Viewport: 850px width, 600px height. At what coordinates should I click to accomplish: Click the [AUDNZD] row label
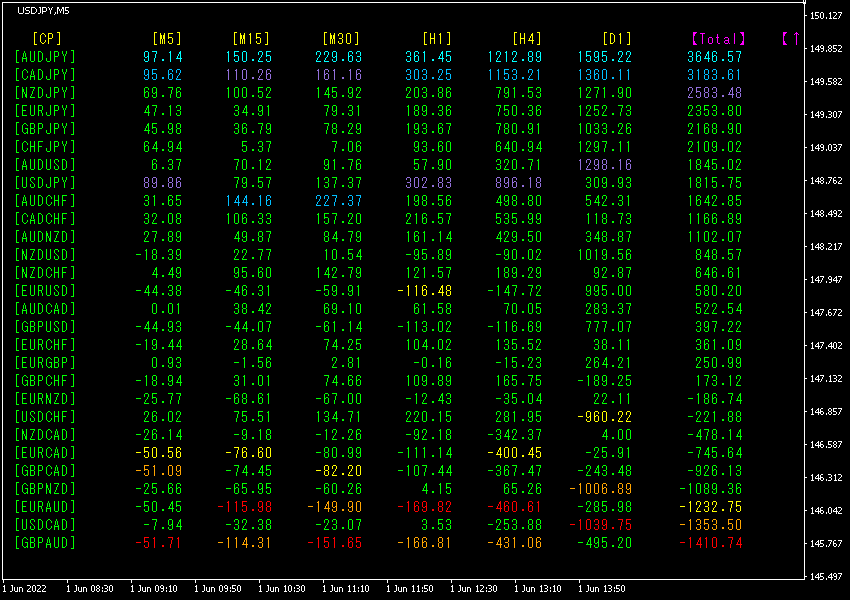click(x=45, y=237)
